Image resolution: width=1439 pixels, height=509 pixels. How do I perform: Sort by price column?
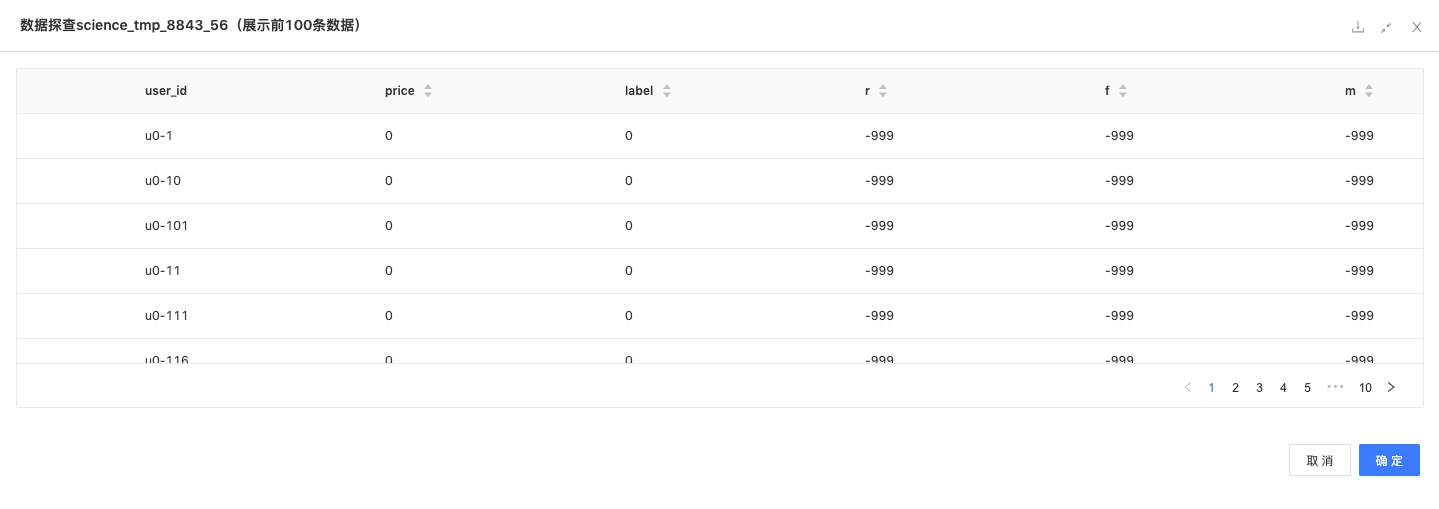tap(428, 91)
